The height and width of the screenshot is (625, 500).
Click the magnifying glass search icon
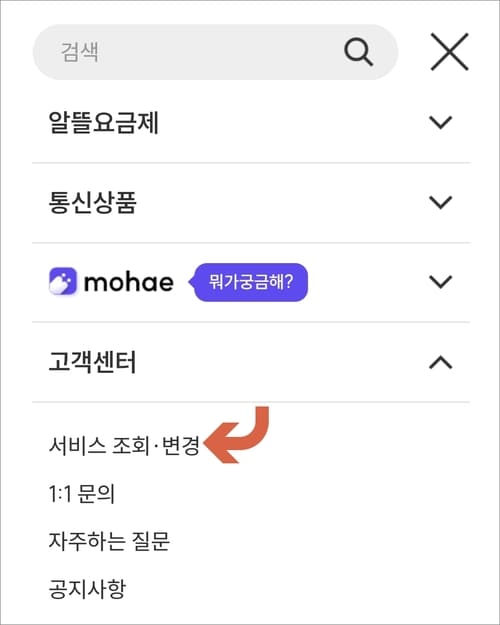[358, 52]
